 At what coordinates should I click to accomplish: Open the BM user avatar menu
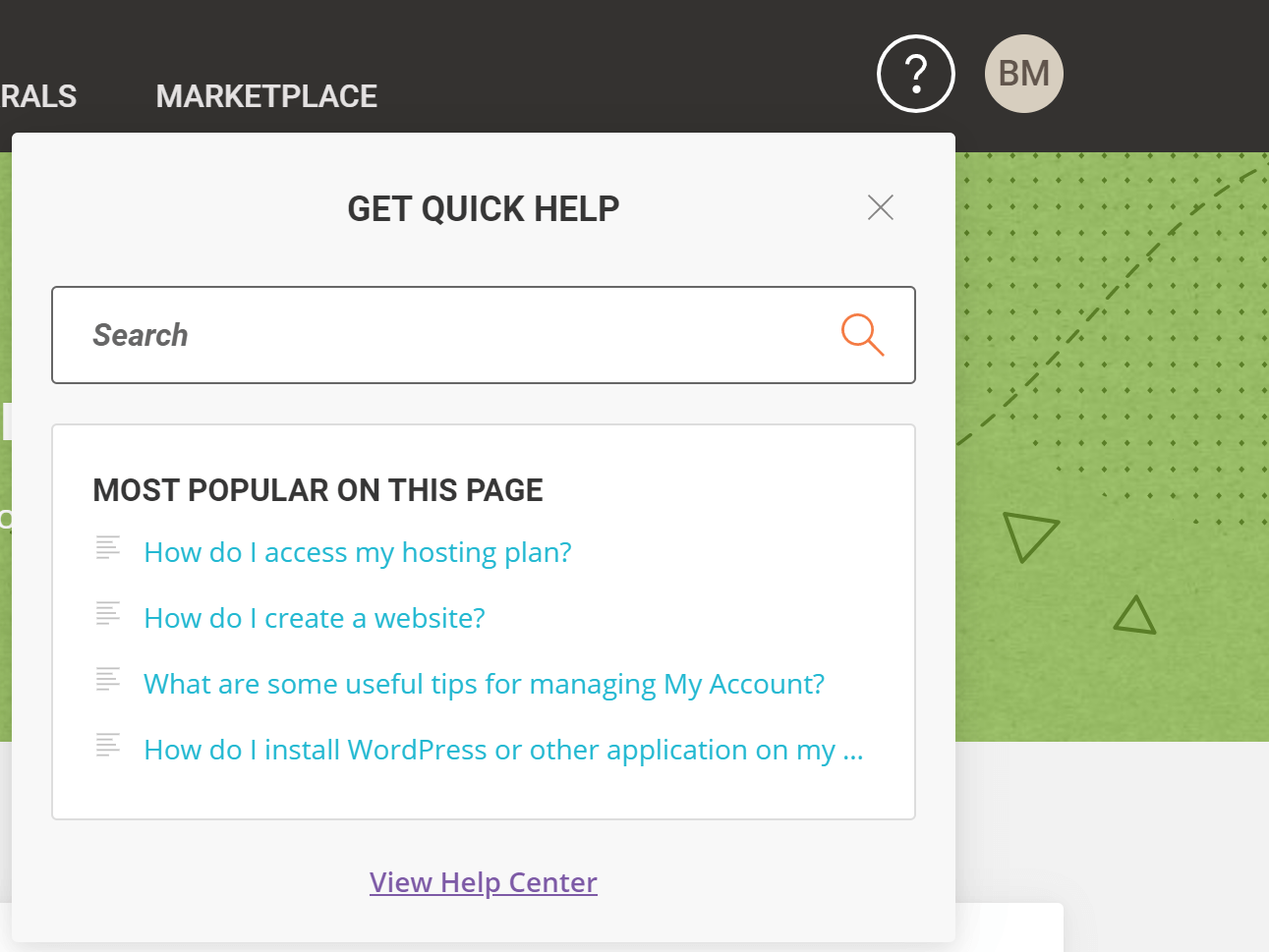click(x=1024, y=74)
